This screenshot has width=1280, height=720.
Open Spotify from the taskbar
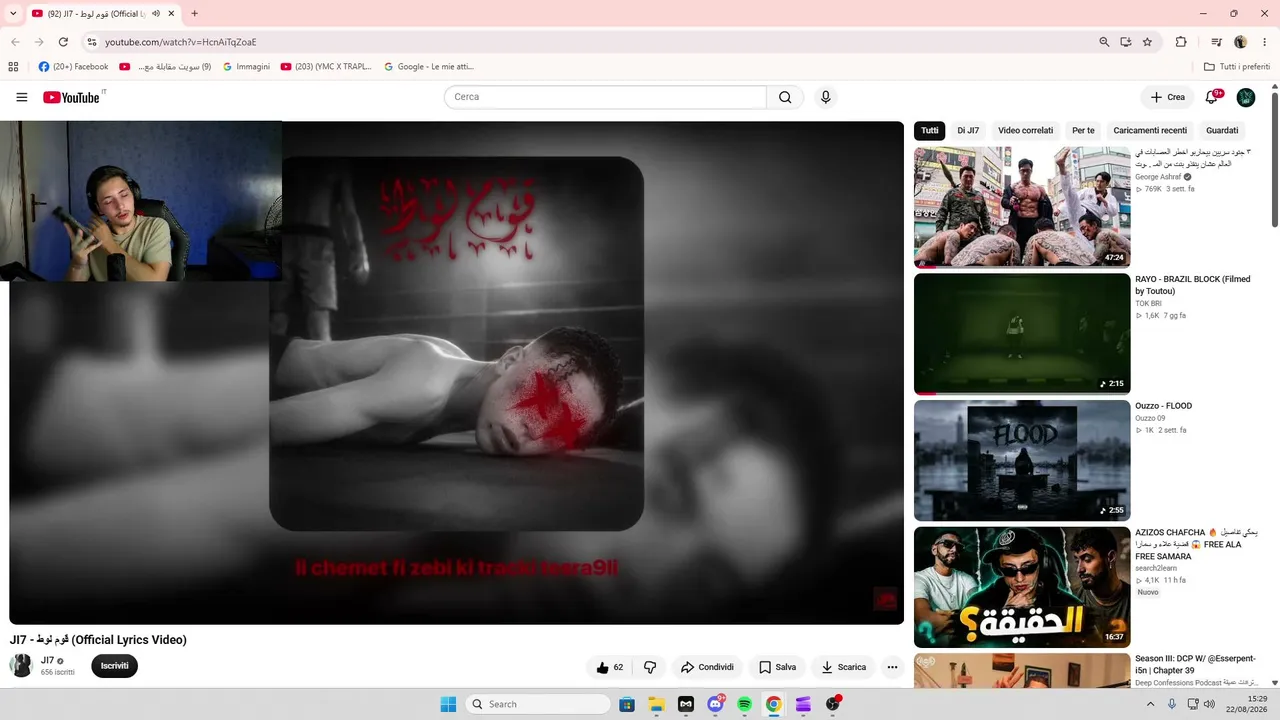(x=744, y=704)
